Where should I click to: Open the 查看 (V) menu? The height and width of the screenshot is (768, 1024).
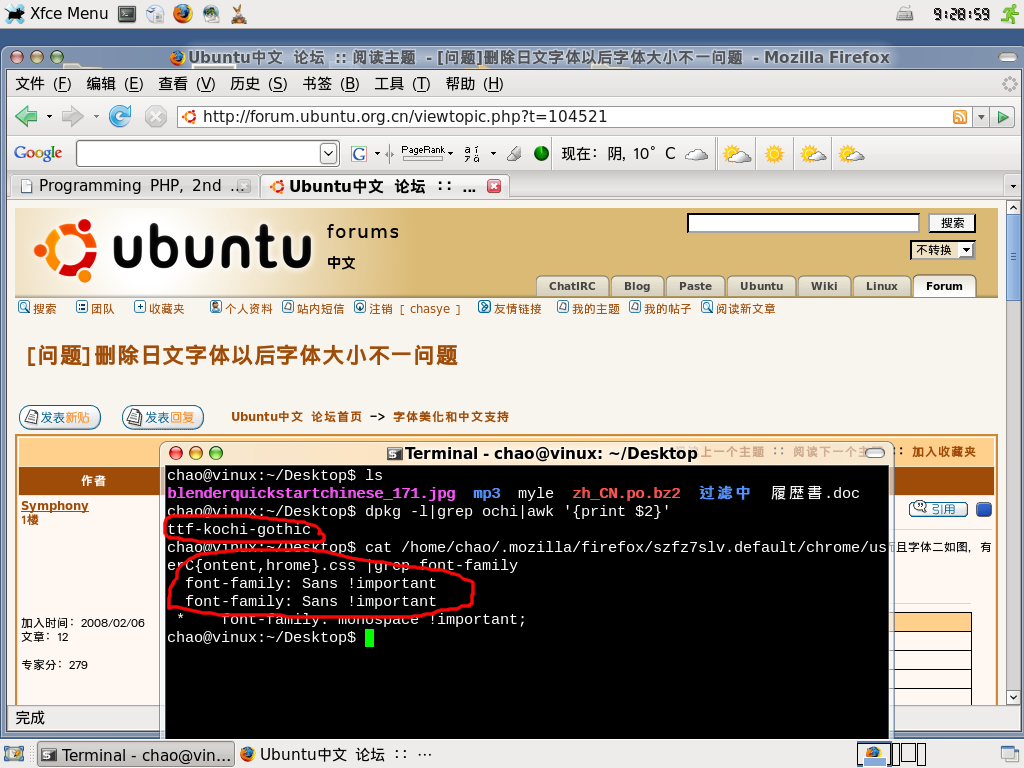point(187,84)
